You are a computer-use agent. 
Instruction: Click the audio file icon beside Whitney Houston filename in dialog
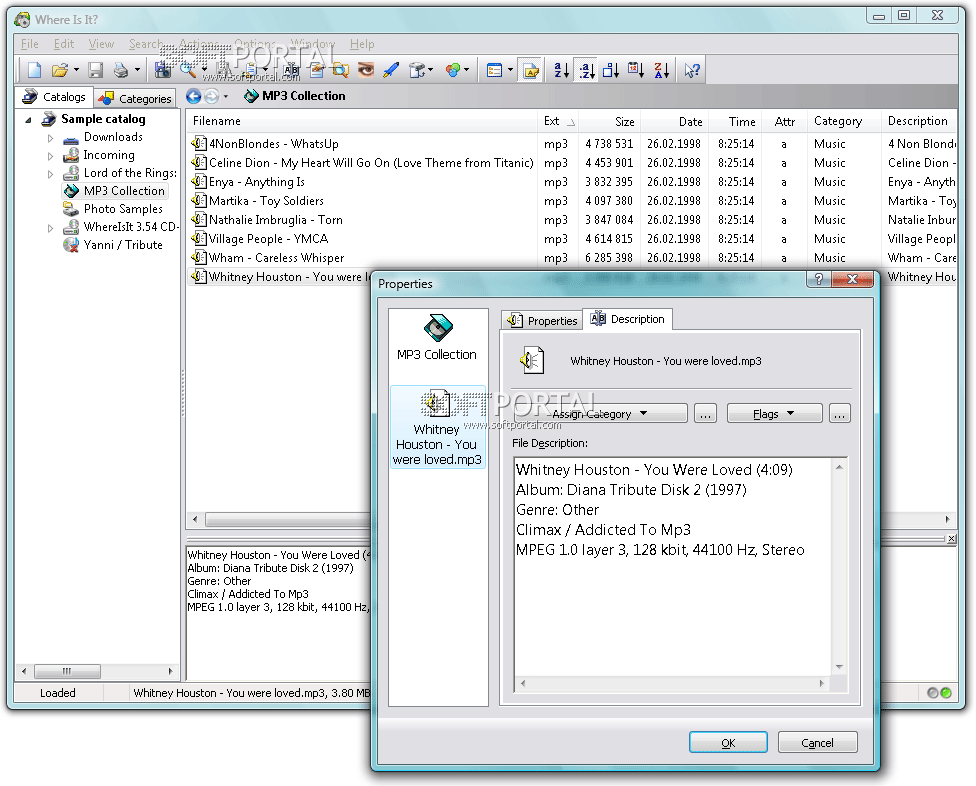tap(532, 361)
